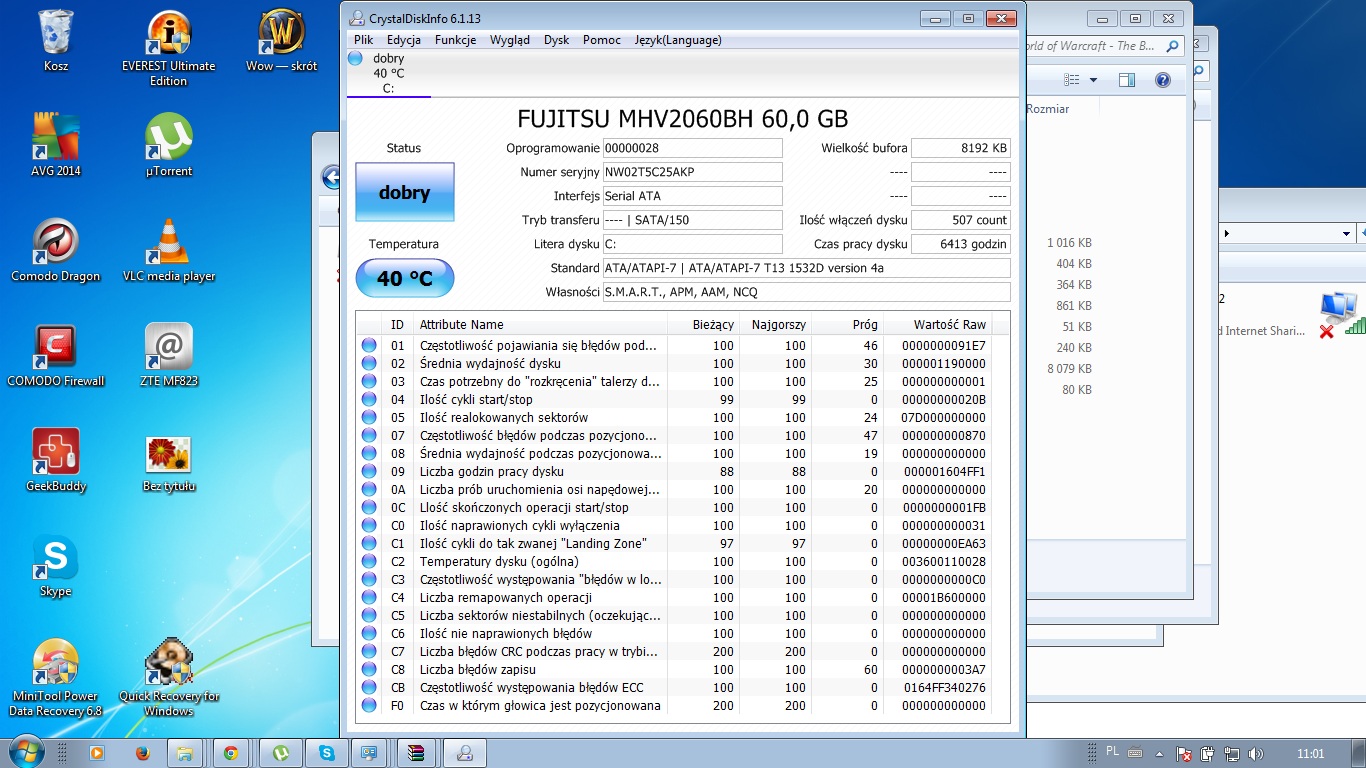
Task: Click the 40 °C temperature indicator button
Action: click(x=405, y=278)
